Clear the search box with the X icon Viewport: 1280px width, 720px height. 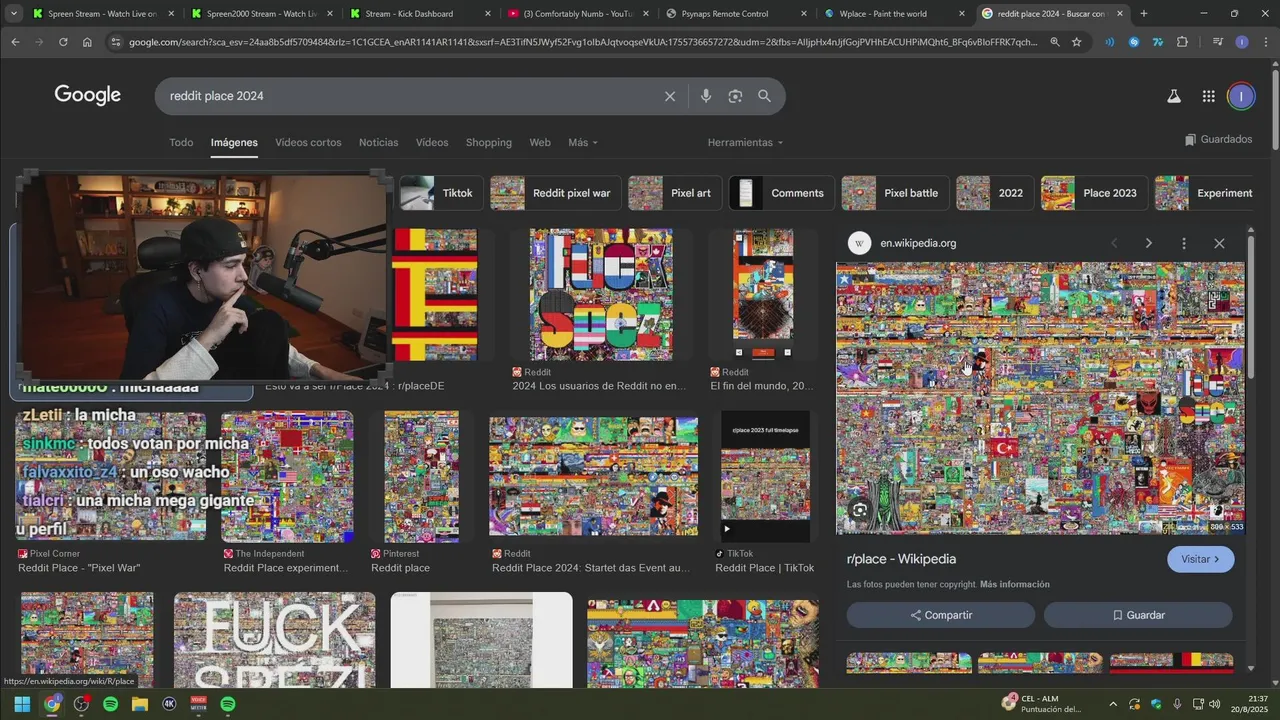point(670,96)
